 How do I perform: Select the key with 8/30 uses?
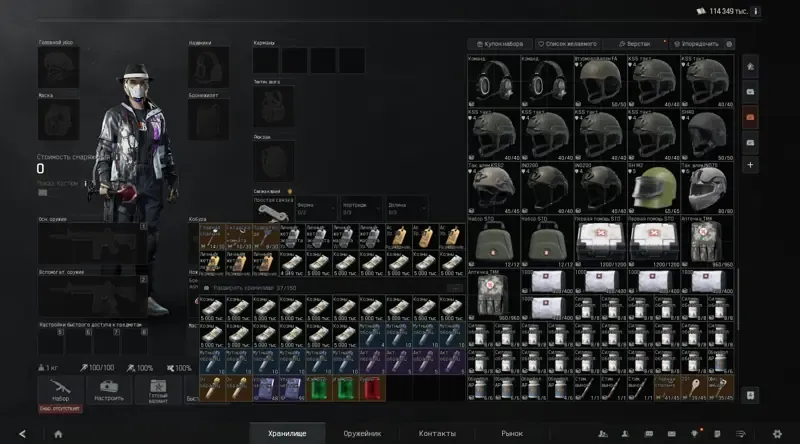(x=265, y=237)
